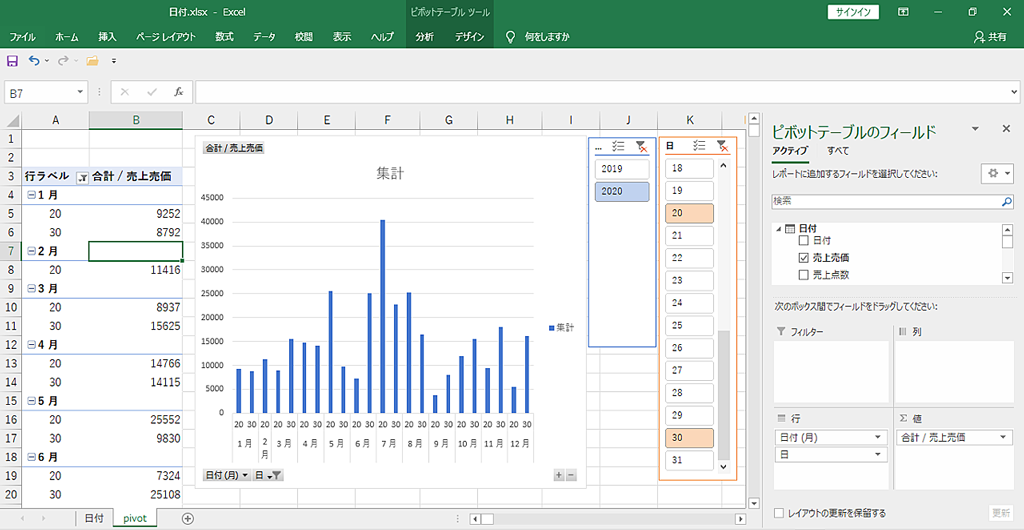Click the 何をしますか search lightbulb
The image size is (1024, 530).
[x=511, y=37]
